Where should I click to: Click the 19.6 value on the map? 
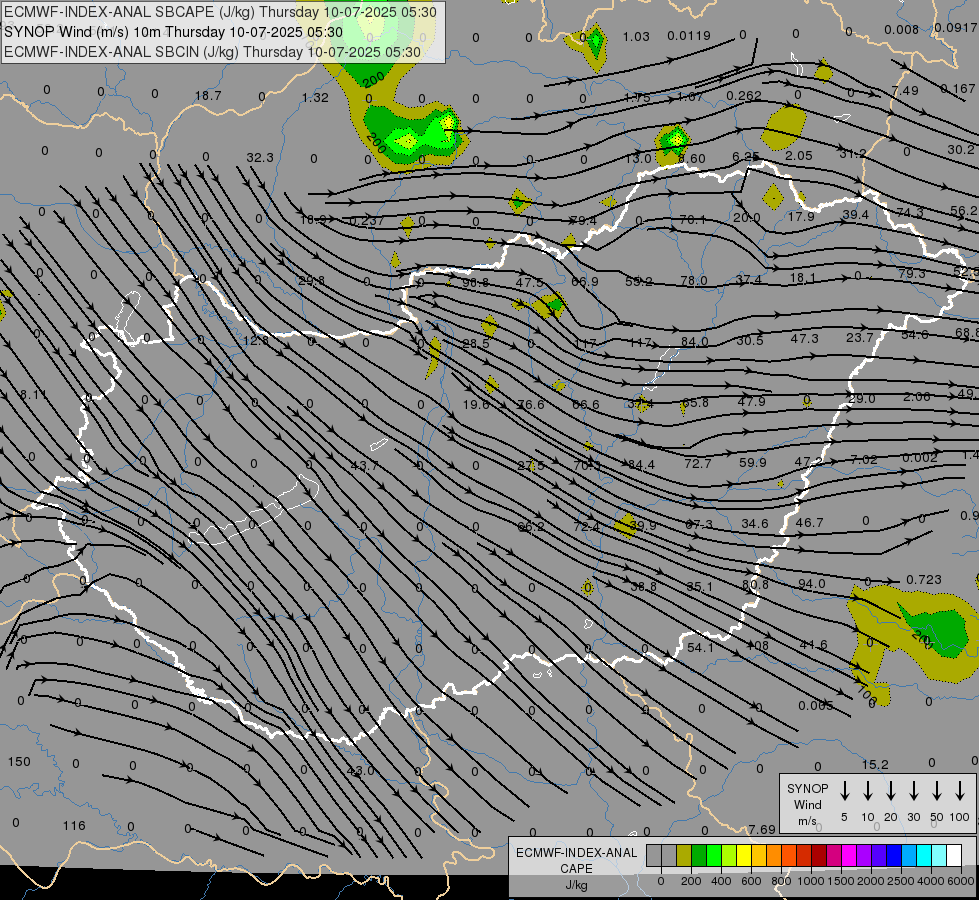[x=476, y=404]
